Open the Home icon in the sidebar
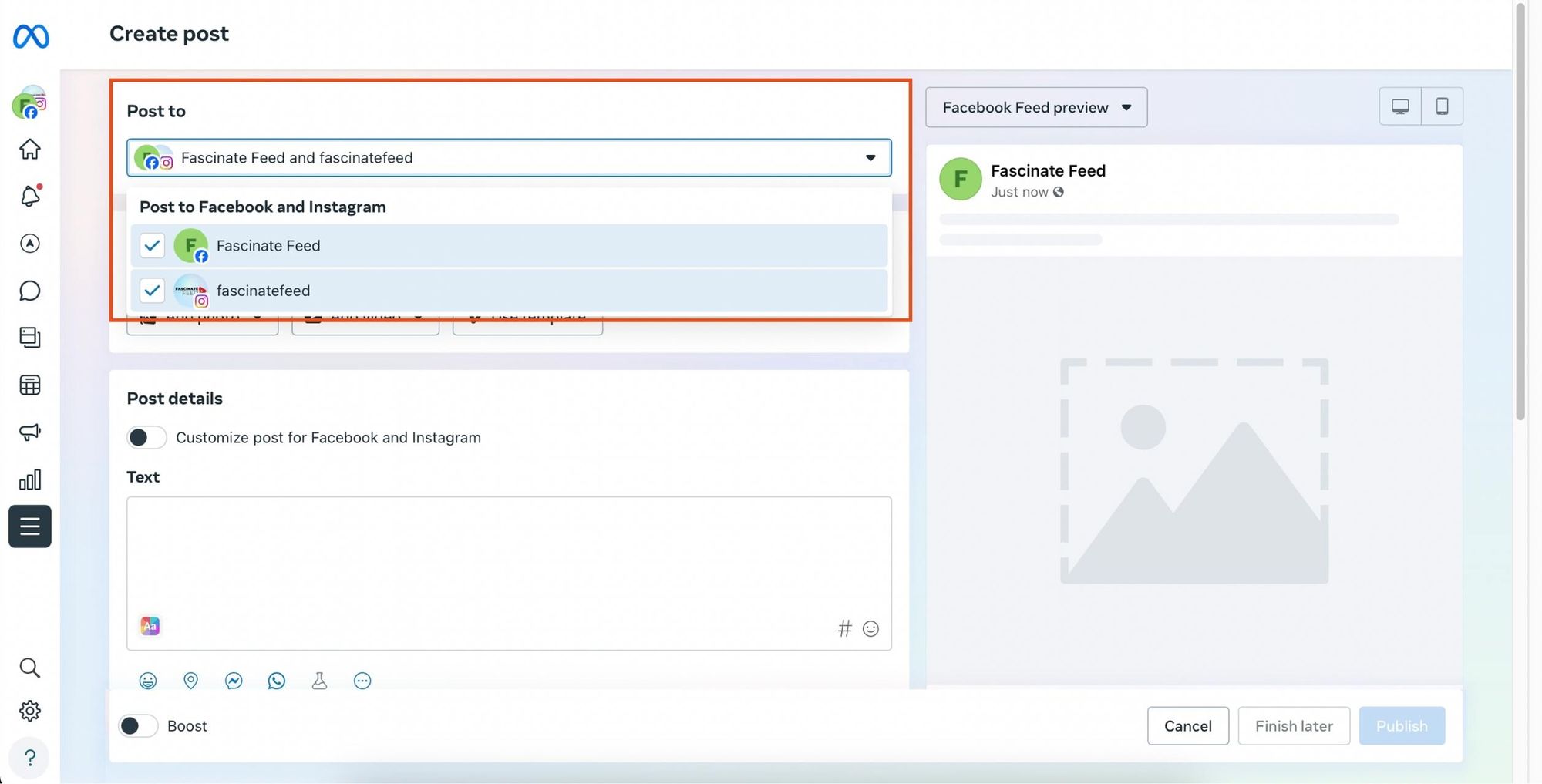1542x784 pixels. point(29,149)
